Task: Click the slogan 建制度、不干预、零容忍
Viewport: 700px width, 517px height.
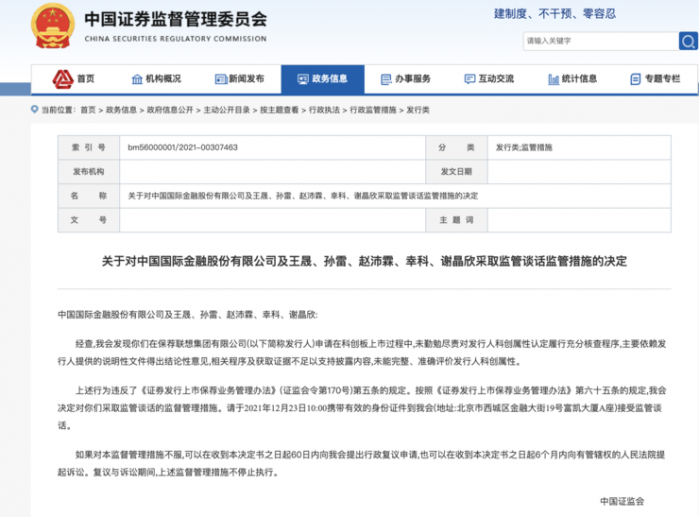Action: (555, 14)
